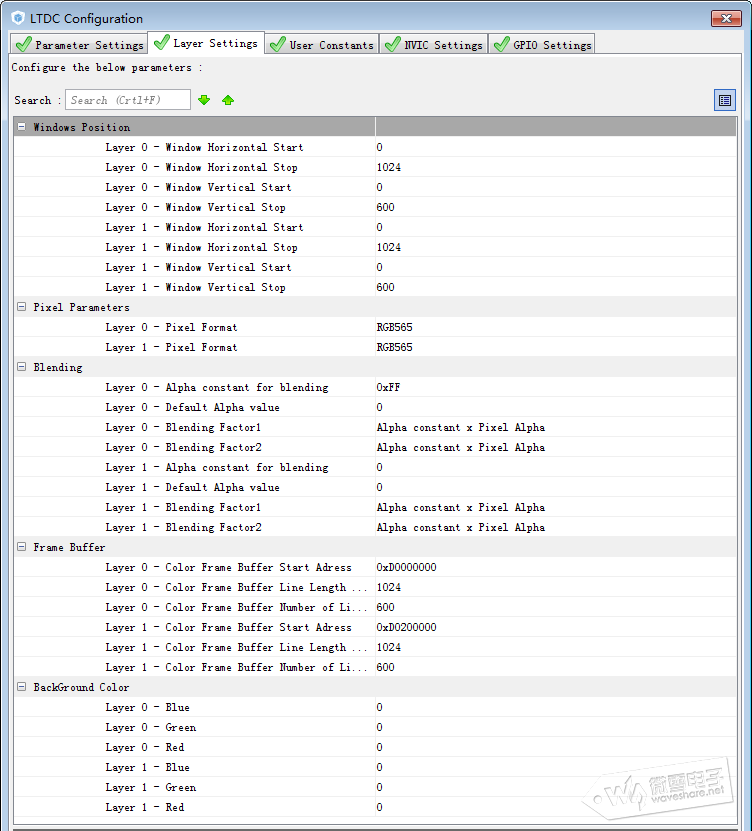Screen dimensions: 752x831
Task: Open Layer 0 Blending Factor1 value dropdown
Action: pos(555,427)
